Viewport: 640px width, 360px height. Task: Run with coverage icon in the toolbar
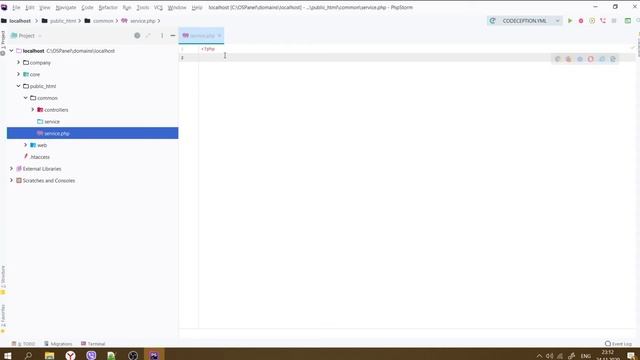coord(592,21)
